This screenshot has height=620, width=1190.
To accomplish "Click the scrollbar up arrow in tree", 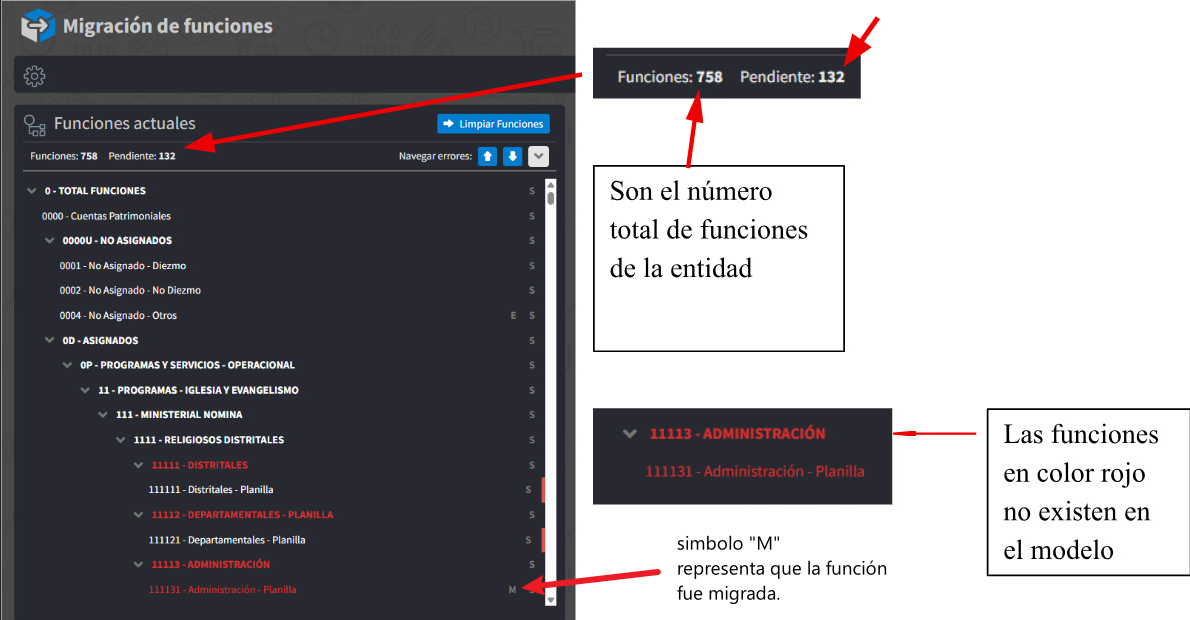I will 551,184.
